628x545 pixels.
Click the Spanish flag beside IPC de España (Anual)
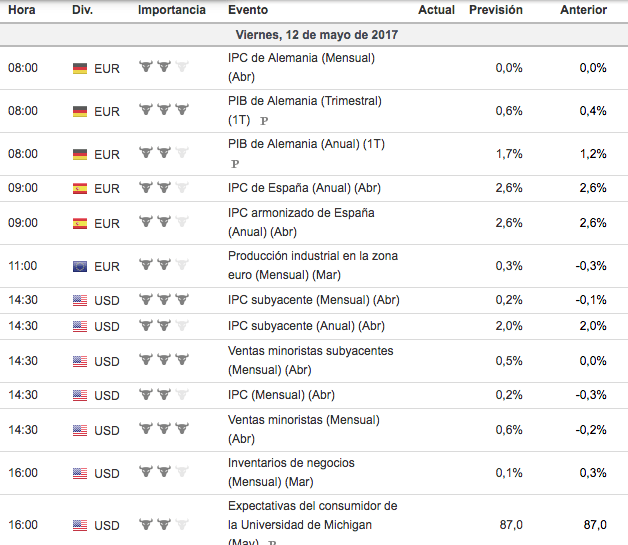80,188
